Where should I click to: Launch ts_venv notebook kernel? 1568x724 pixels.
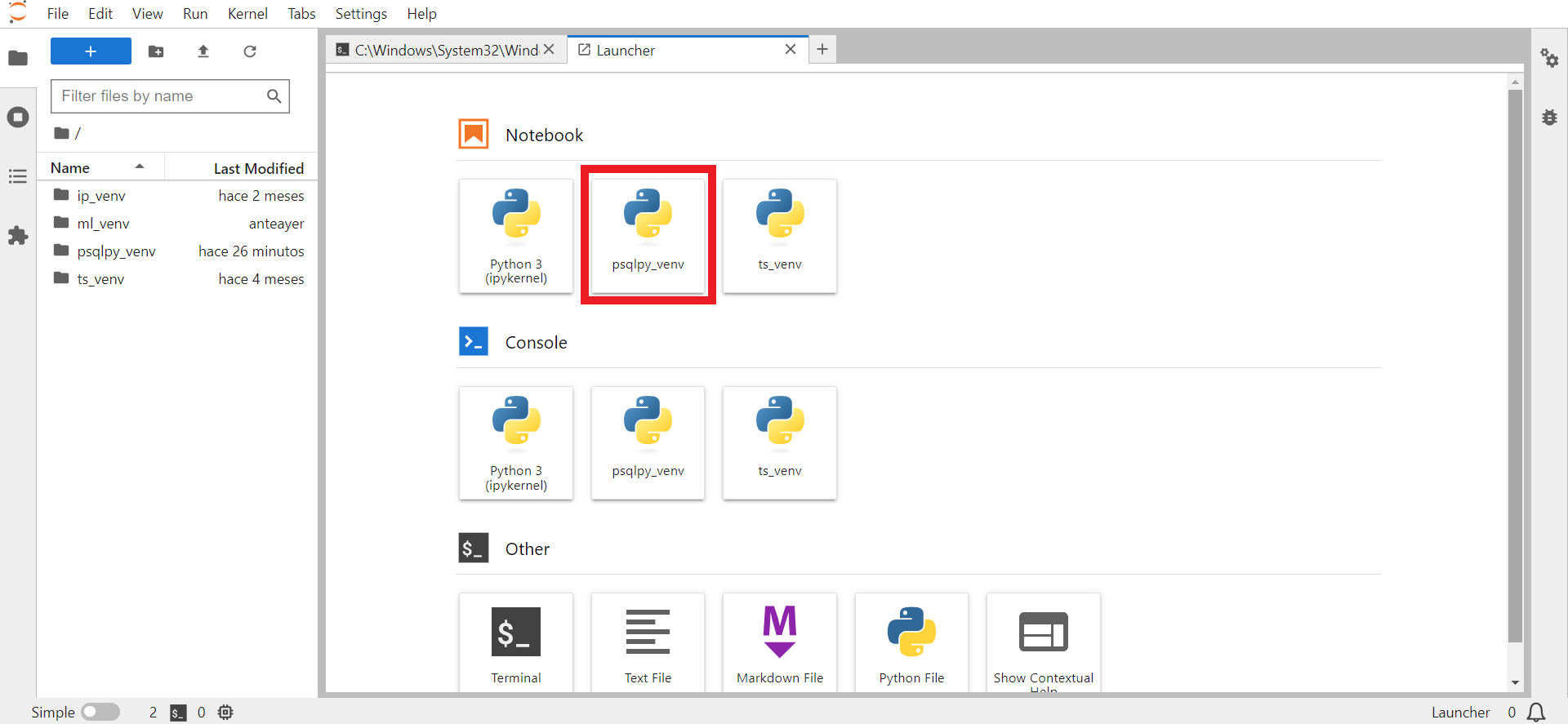click(780, 236)
